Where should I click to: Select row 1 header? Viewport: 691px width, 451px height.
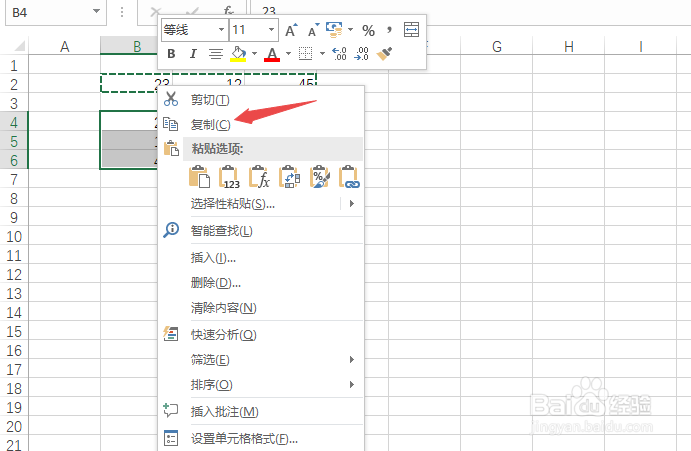click(x=14, y=66)
